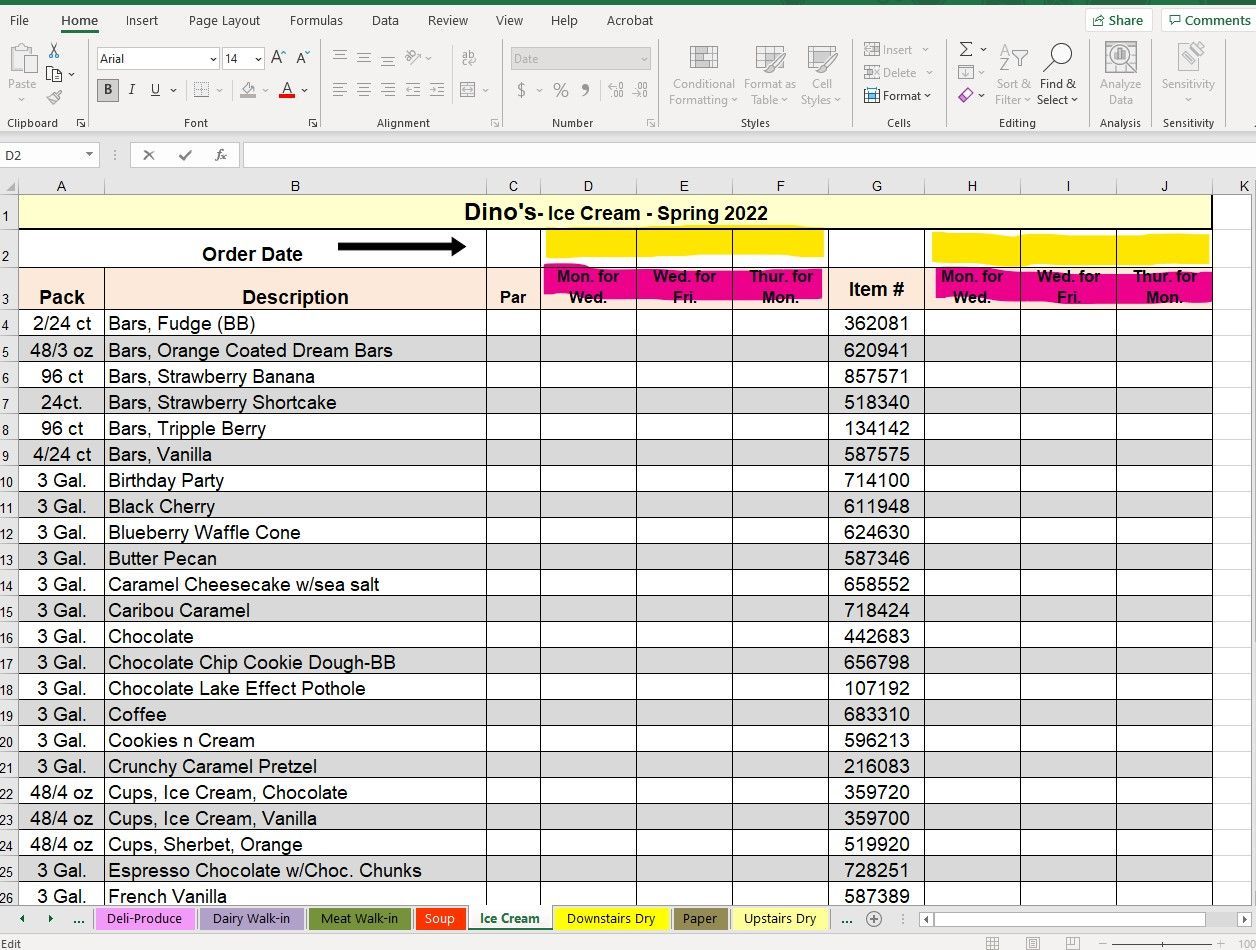
Task: Click the Format cells button
Action: pos(899,96)
